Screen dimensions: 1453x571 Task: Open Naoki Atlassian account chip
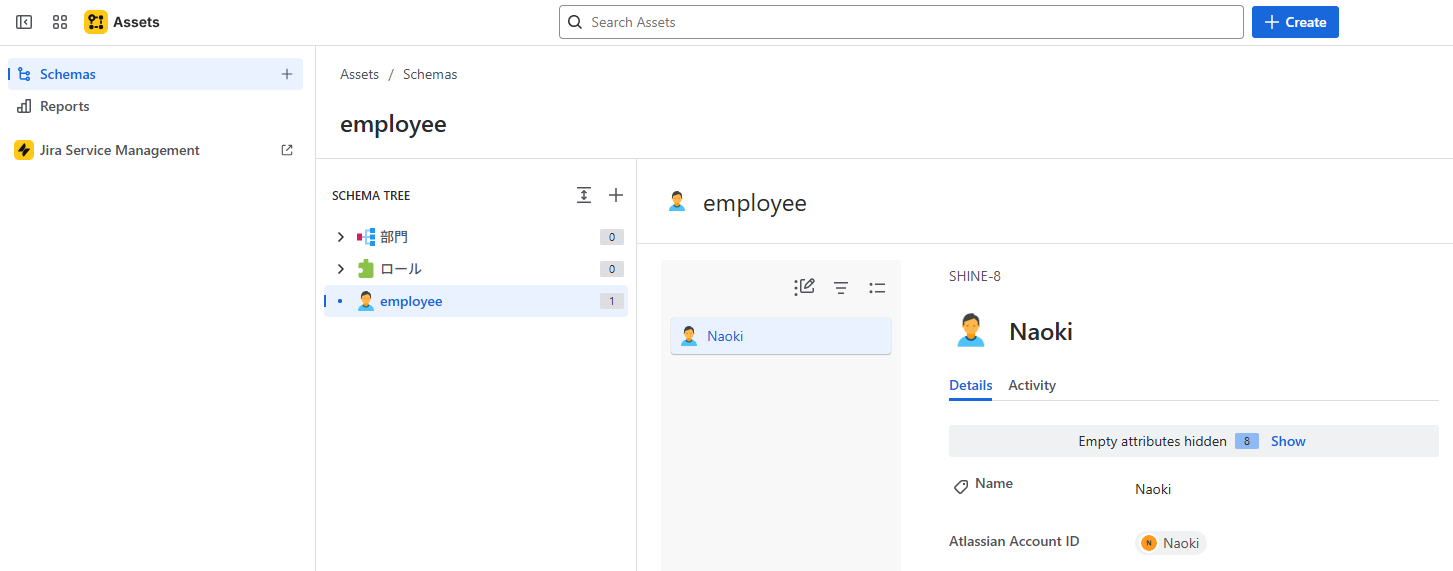(1171, 543)
